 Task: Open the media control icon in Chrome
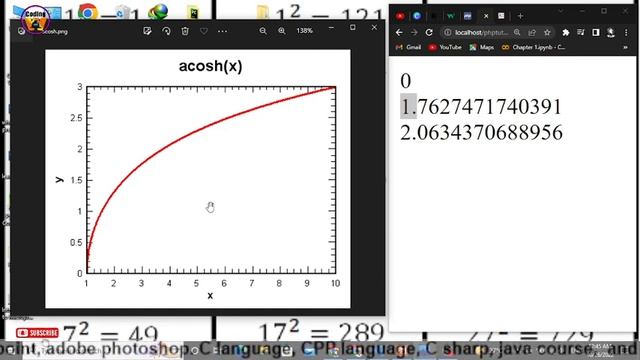point(581,32)
